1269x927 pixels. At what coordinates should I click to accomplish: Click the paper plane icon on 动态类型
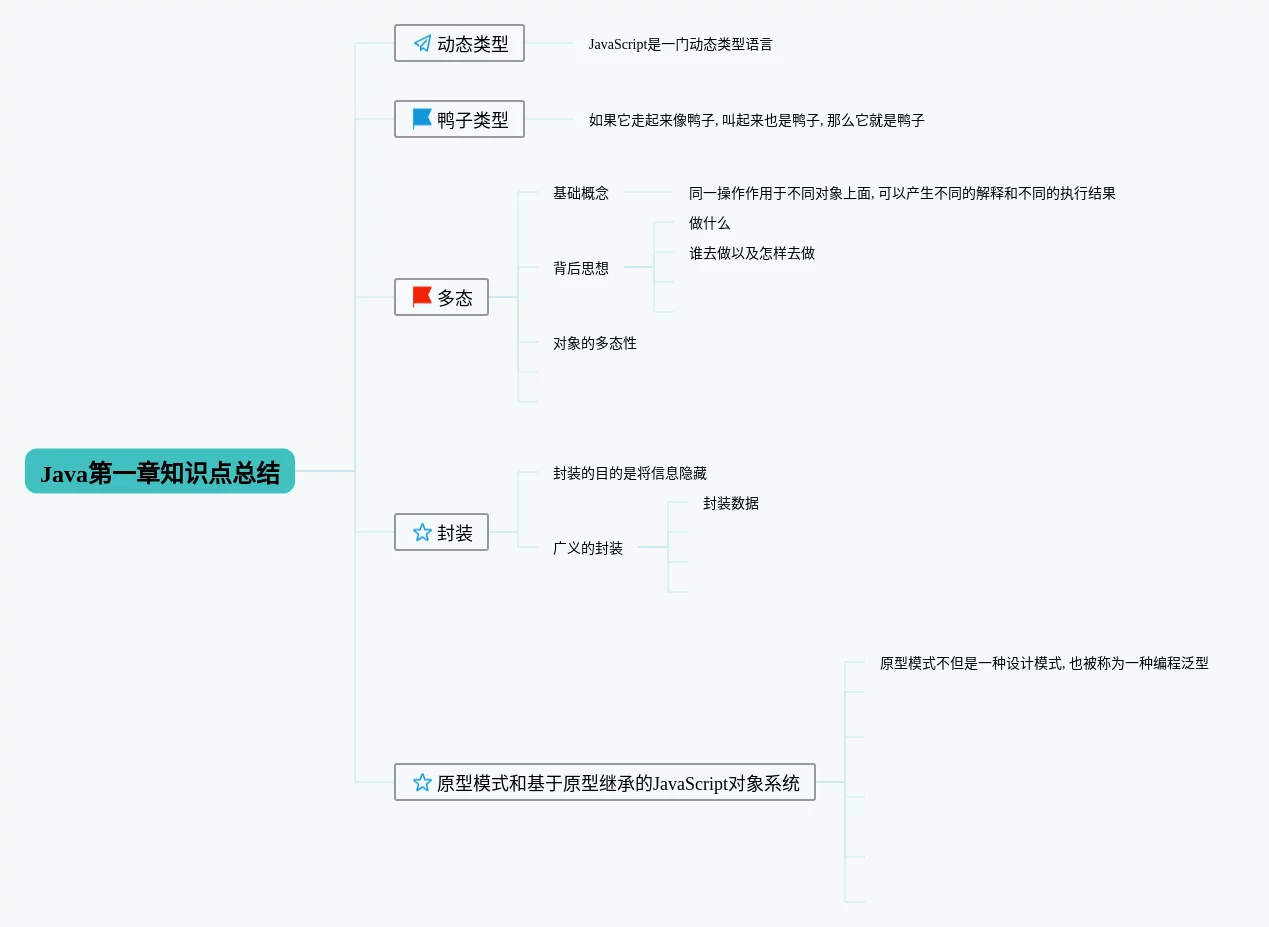(x=422, y=44)
